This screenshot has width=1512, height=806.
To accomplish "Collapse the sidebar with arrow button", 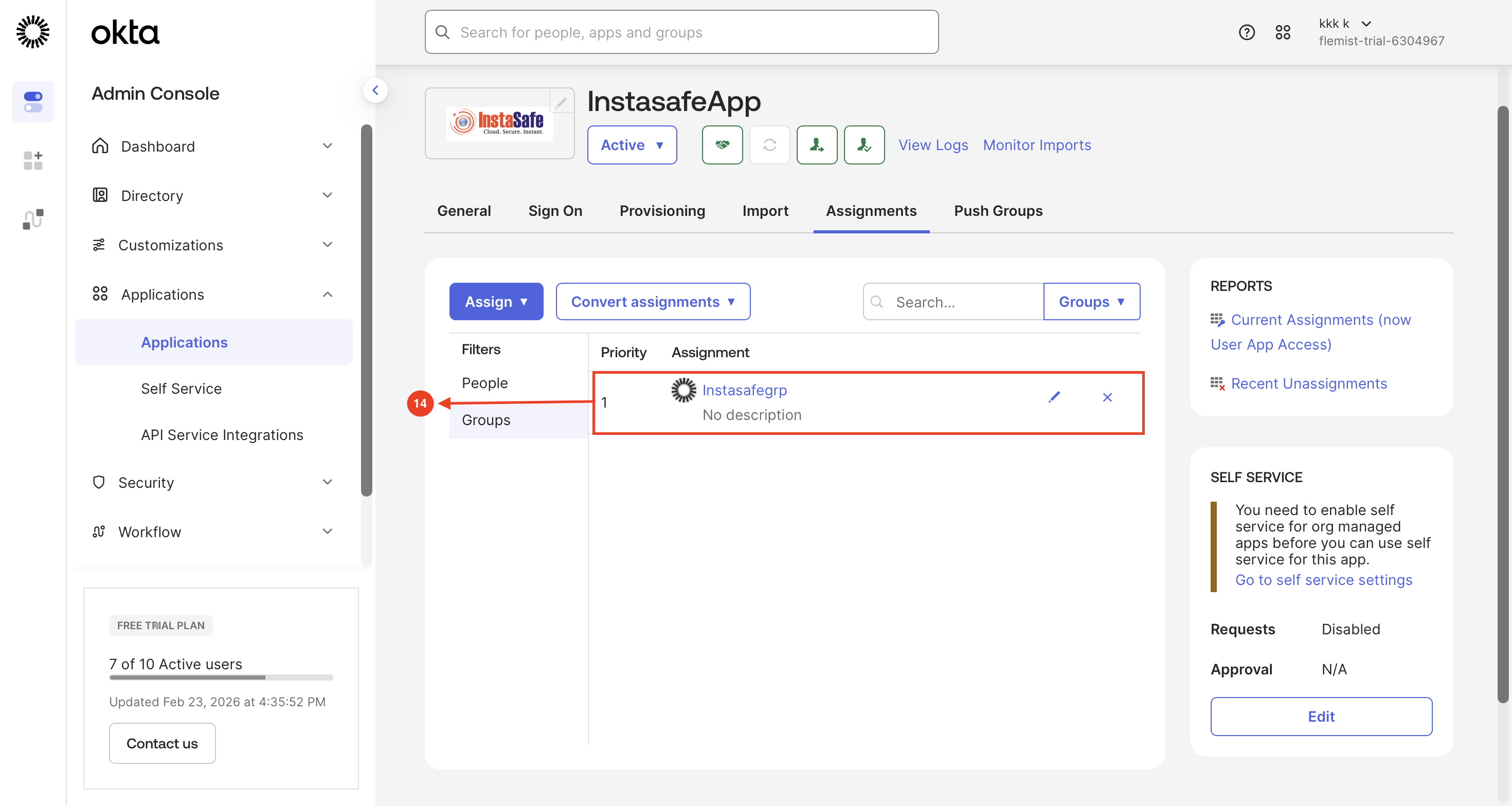I will coord(375,90).
